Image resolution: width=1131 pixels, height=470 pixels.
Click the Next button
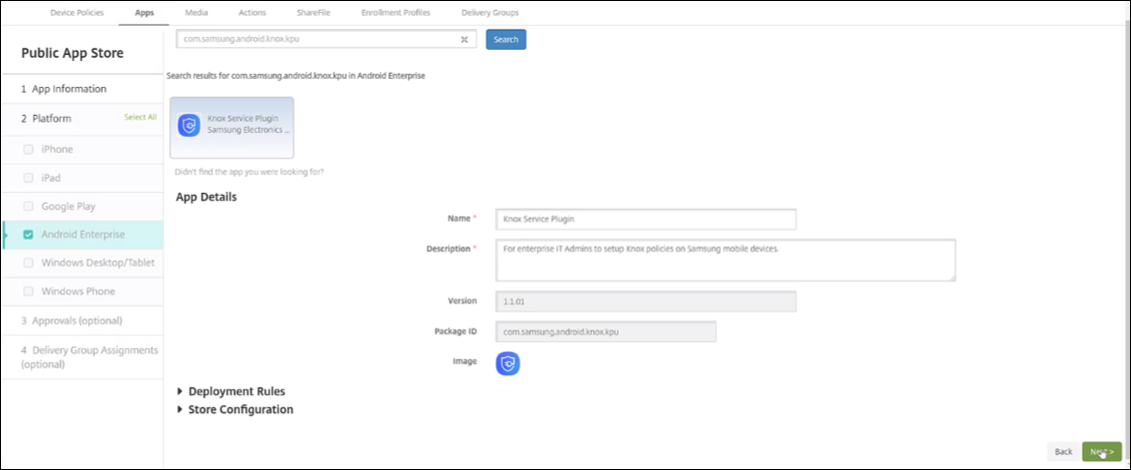pos(1101,451)
